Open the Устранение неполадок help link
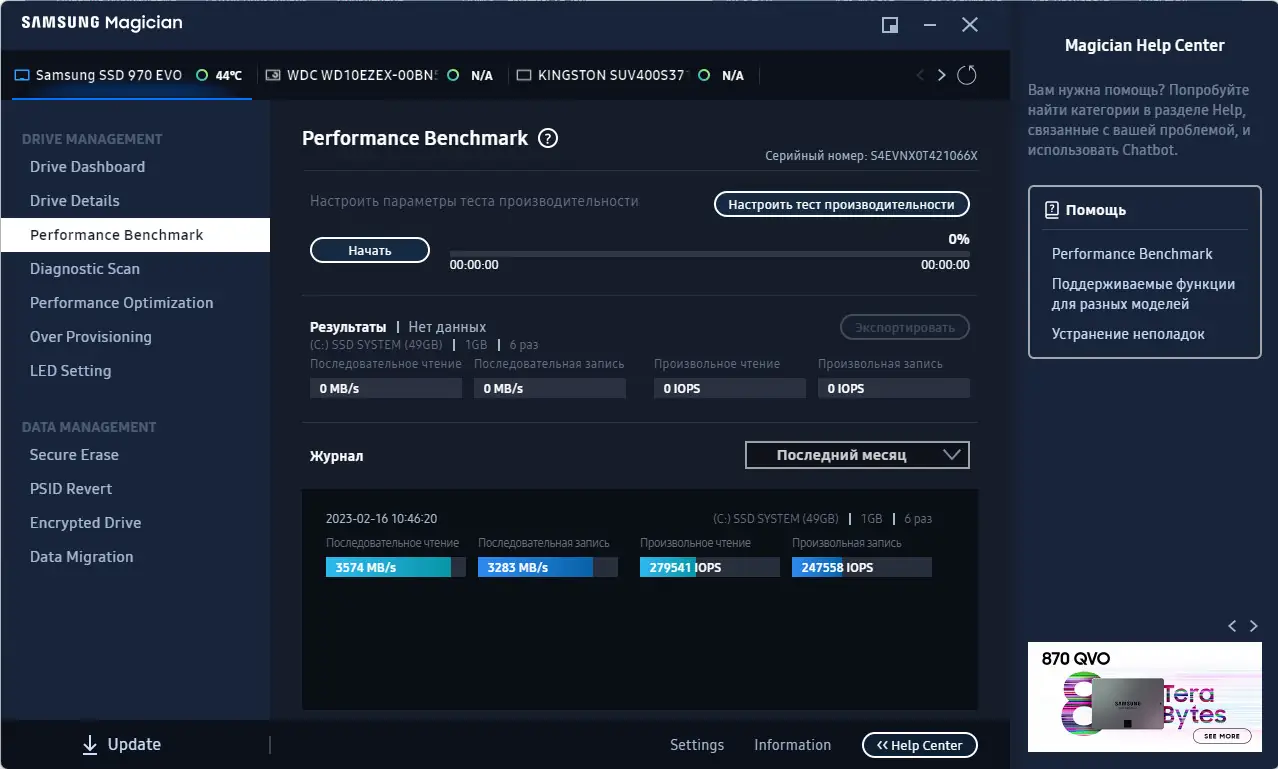This screenshot has width=1278, height=769. pyautogui.click(x=1128, y=334)
